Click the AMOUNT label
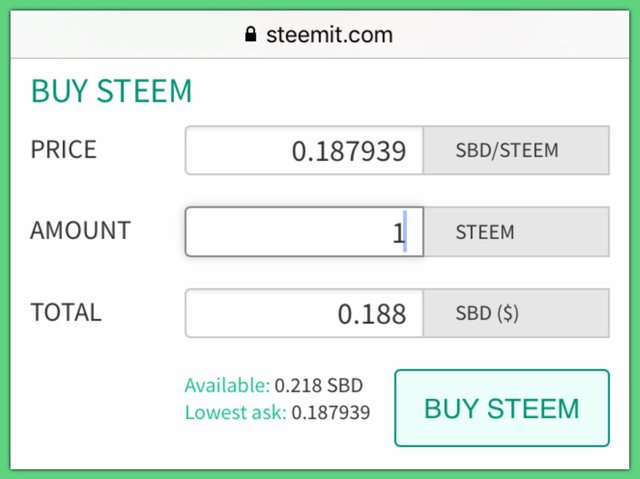The width and height of the screenshot is (640, 479). click(x=80, y=231)
